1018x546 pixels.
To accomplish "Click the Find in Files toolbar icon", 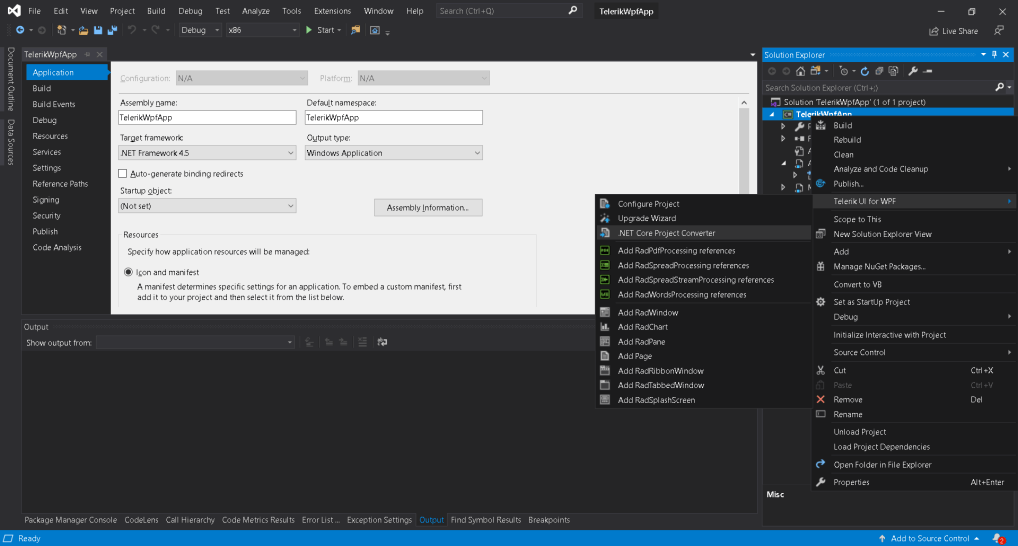I will tap(355, 30).
